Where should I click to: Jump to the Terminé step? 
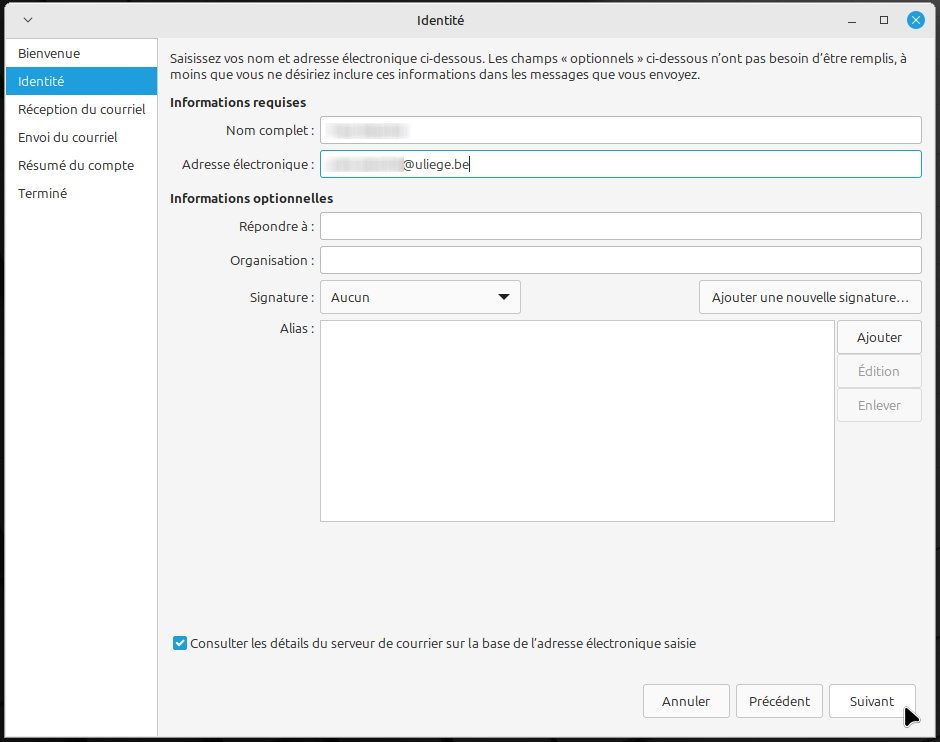tap(42, 193)
